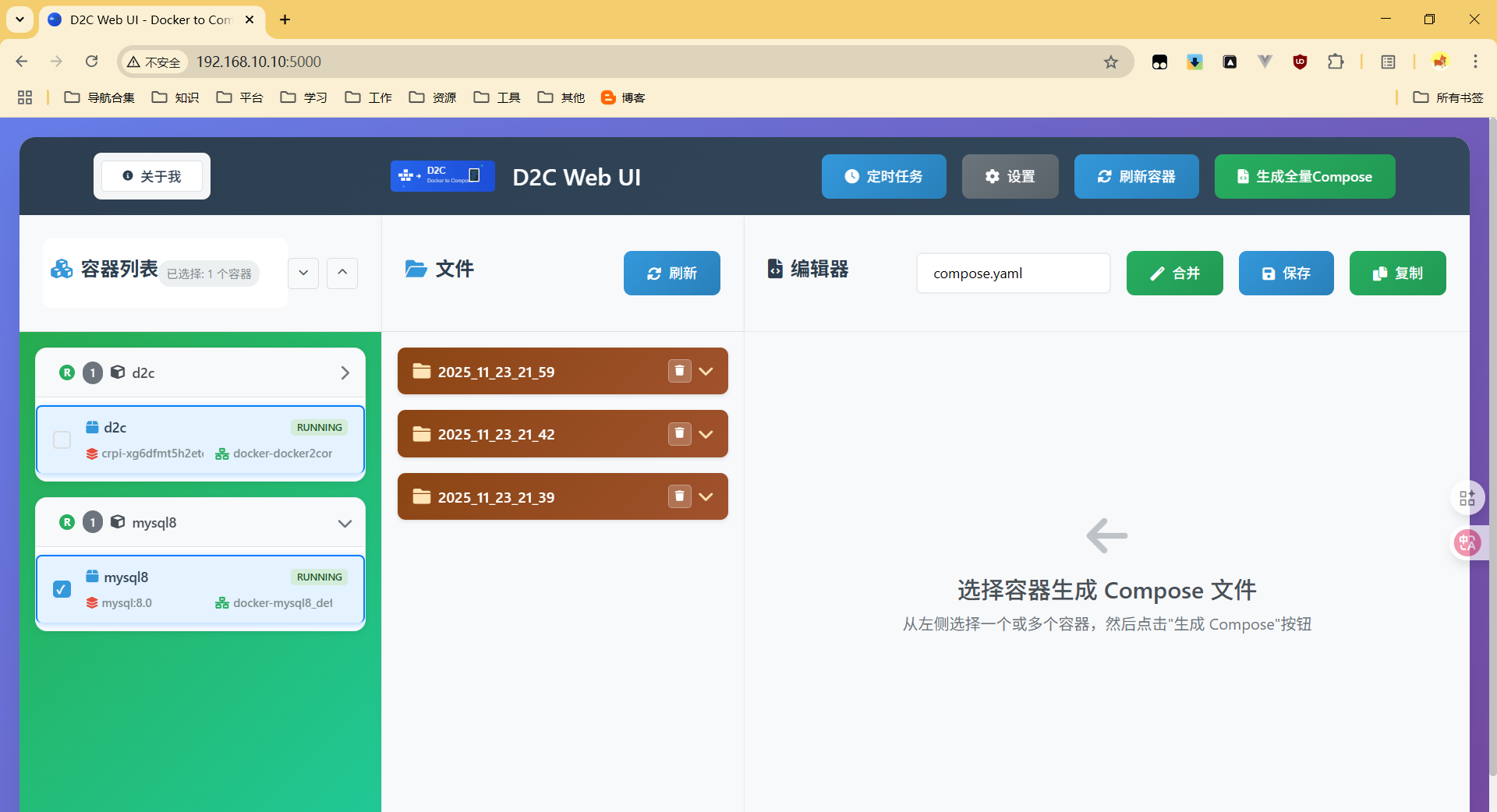This screenshot has height=812, width=1497.
Task: Expand the 2025_11_23_21_59 folder
Action: coord(706,372)
